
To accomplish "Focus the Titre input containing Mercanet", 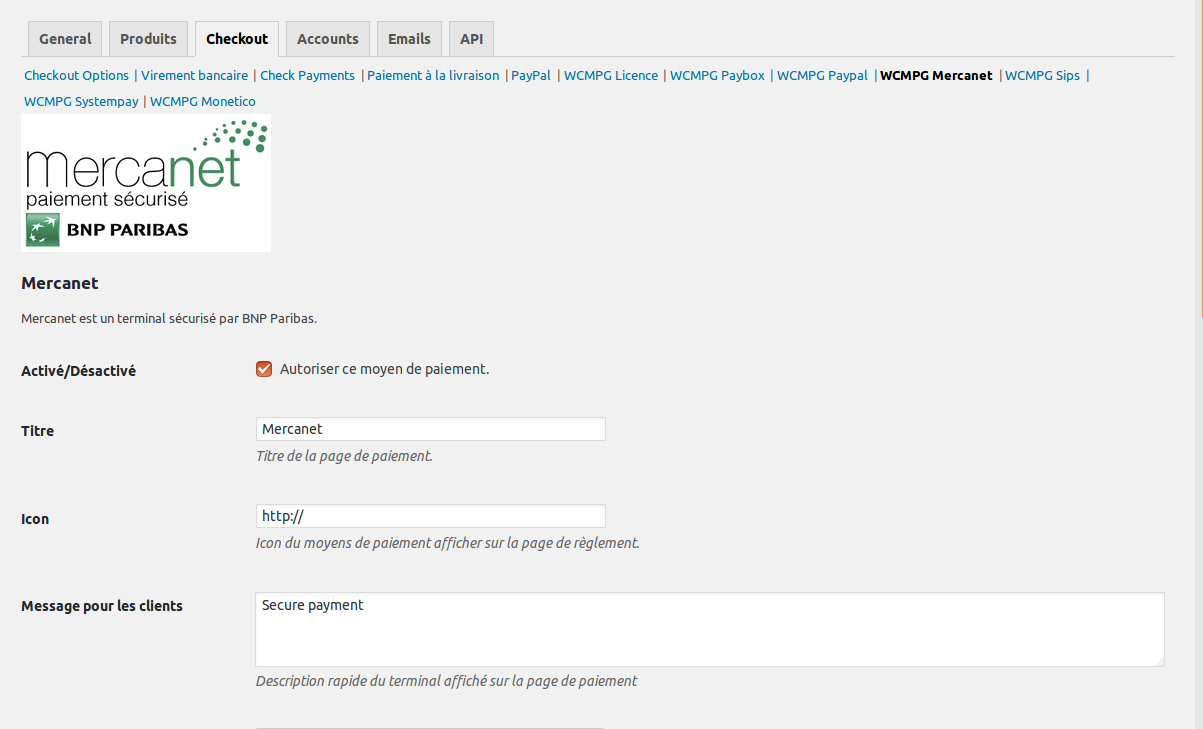I will (x=431, y=429).
